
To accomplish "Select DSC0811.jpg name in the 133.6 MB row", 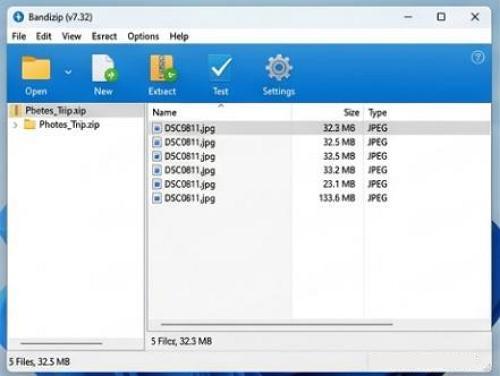I will [x=190, y=198].
